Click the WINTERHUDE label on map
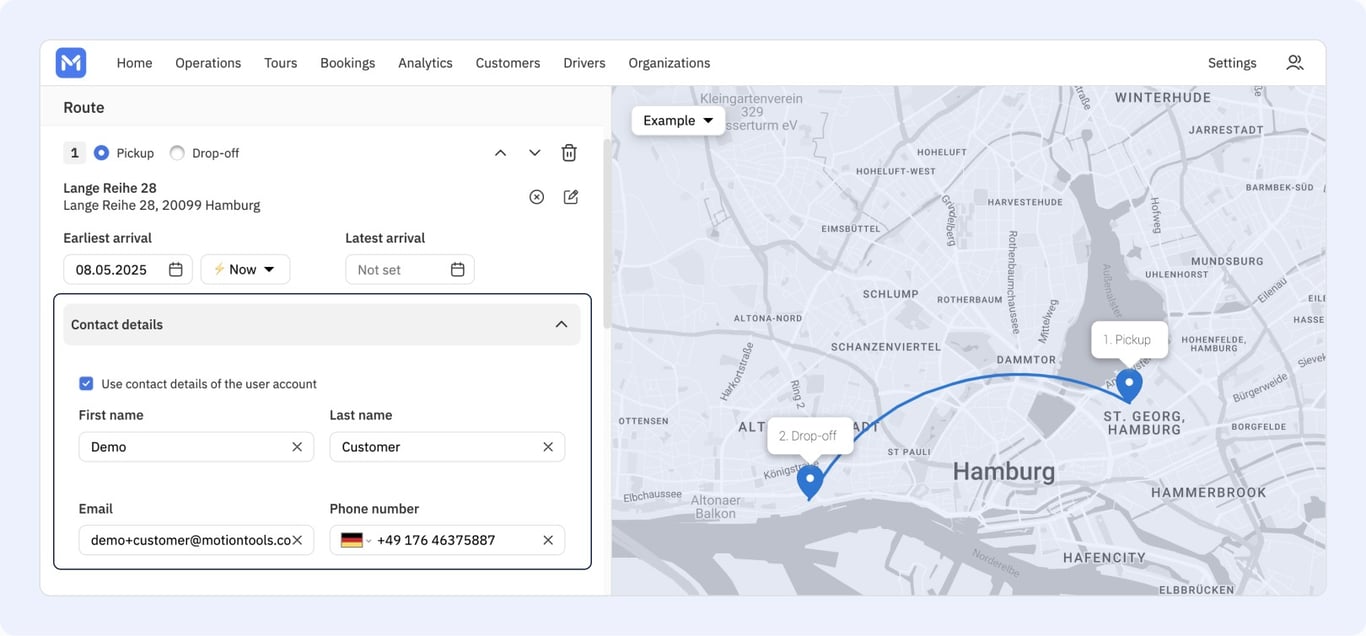Viewport: 1366px width, 636px height. (1163, 98)
